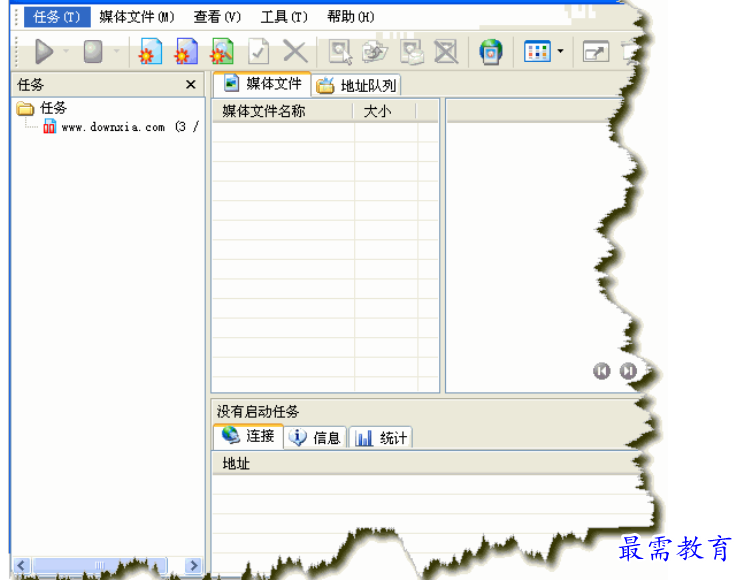Click the 任务 panel title
Screen dimensions: 740x580
click(x=30, y=84)
